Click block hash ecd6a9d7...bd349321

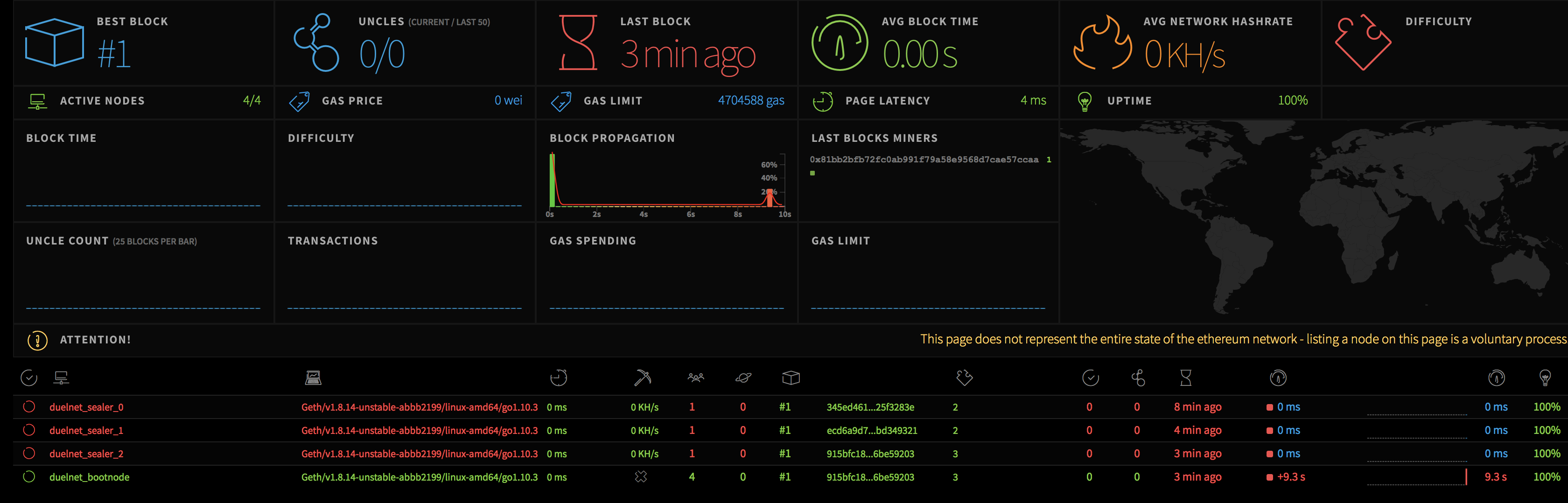[x=872, y=431]
